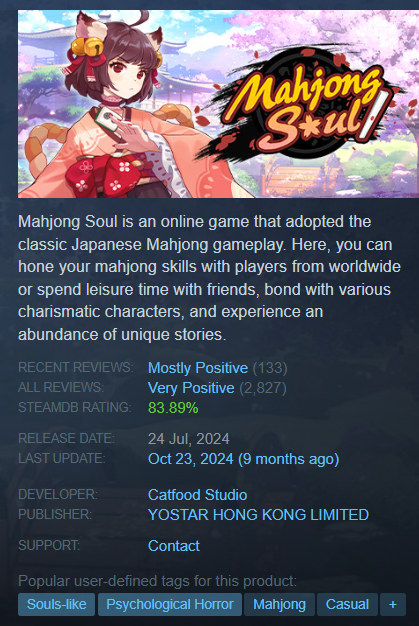Click the 83.89% SteamDB rating
This screenshot has height=626, width=419.
pyautogui.click(x=173, y=408)
